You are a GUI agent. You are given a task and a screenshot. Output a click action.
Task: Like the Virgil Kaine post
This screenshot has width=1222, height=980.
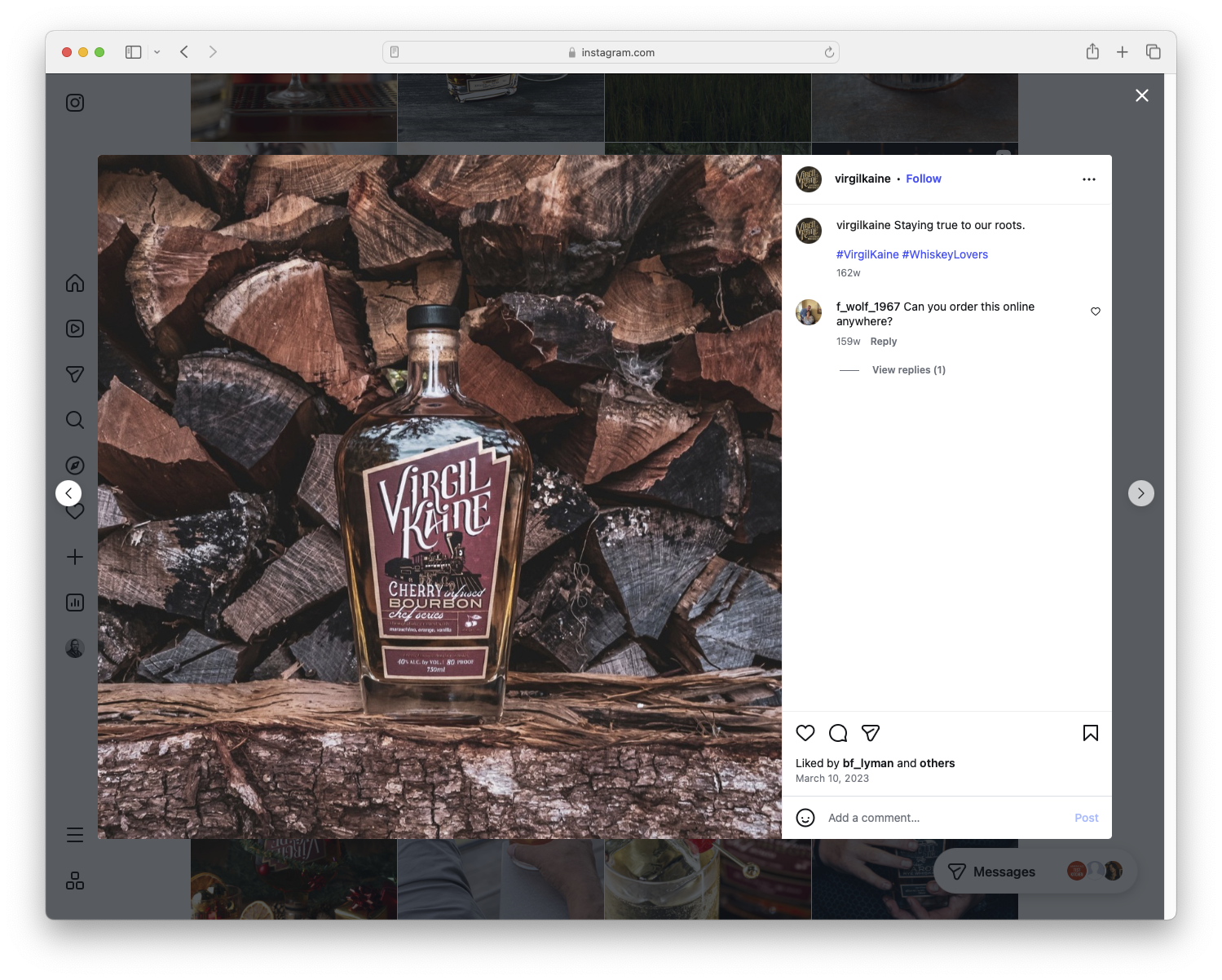(x=805, y=733)
